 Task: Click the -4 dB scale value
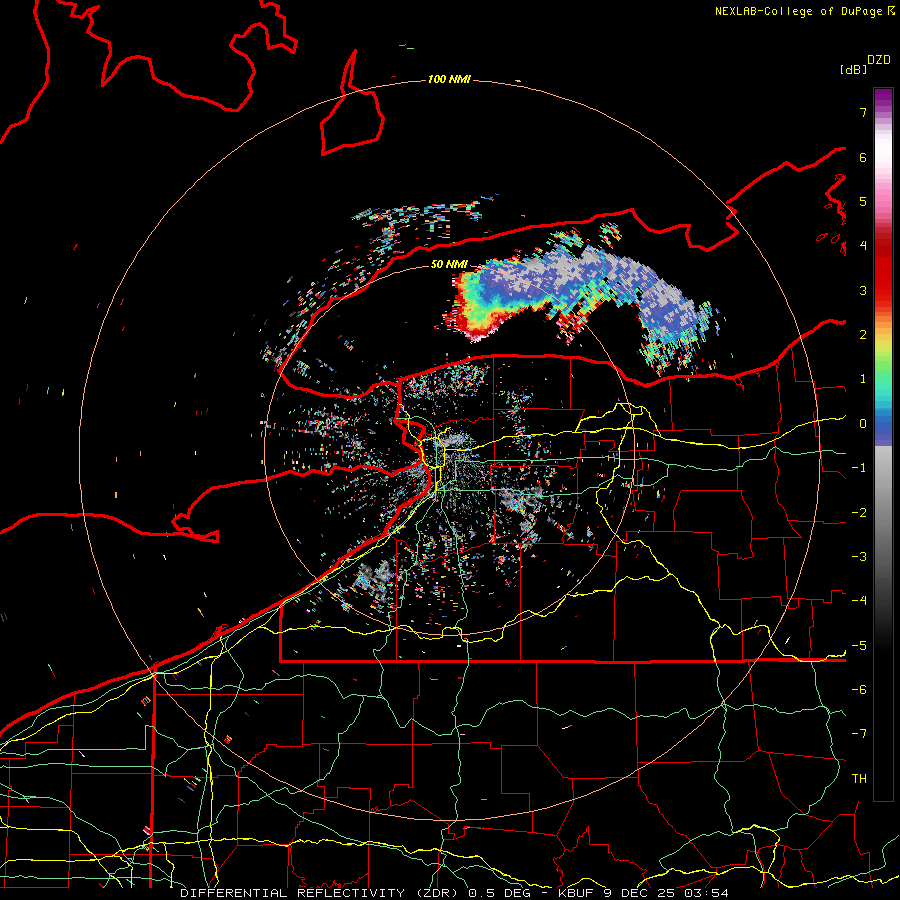[x=859, y=600]
